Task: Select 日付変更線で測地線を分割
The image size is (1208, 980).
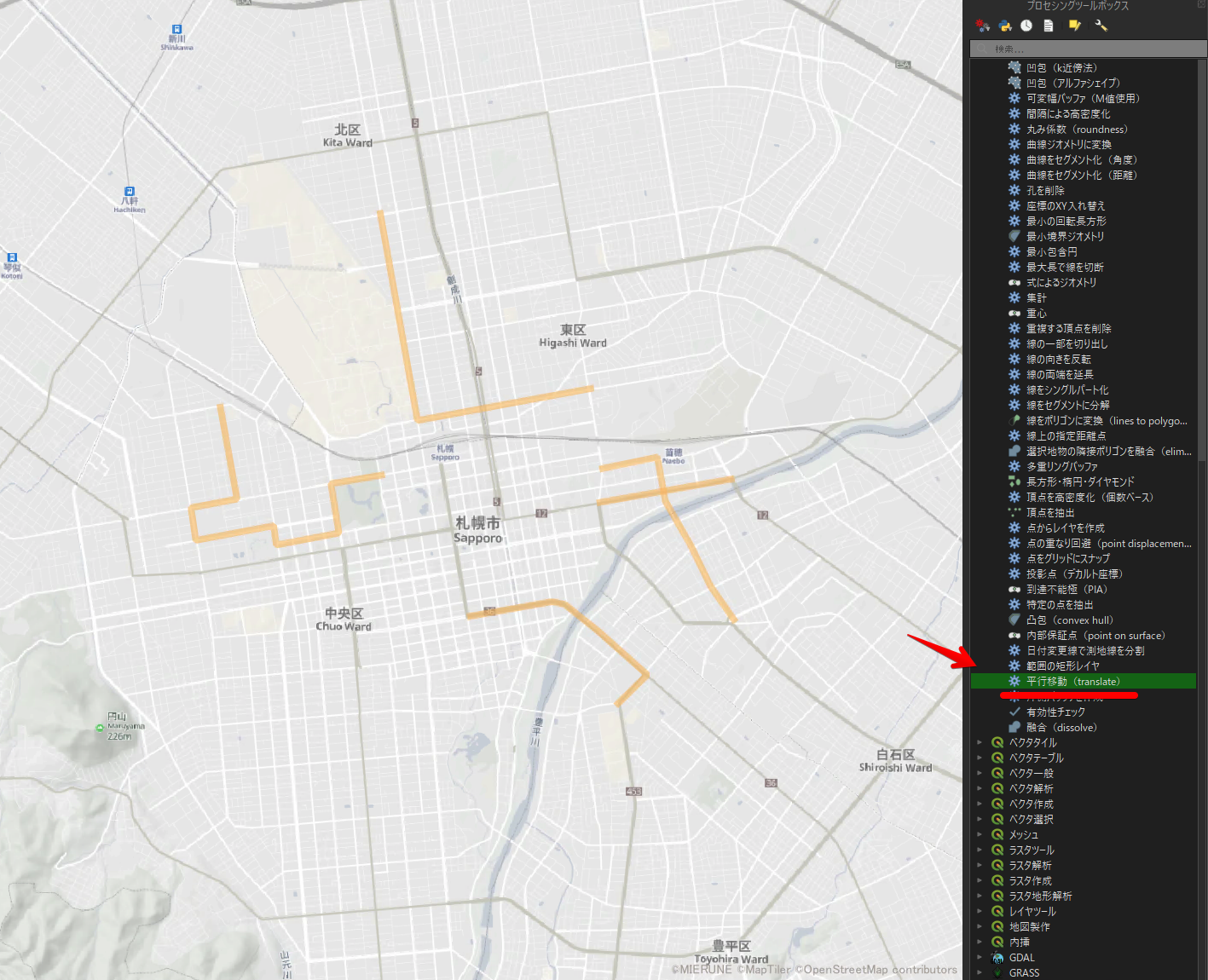Action: coord(1085,651)
